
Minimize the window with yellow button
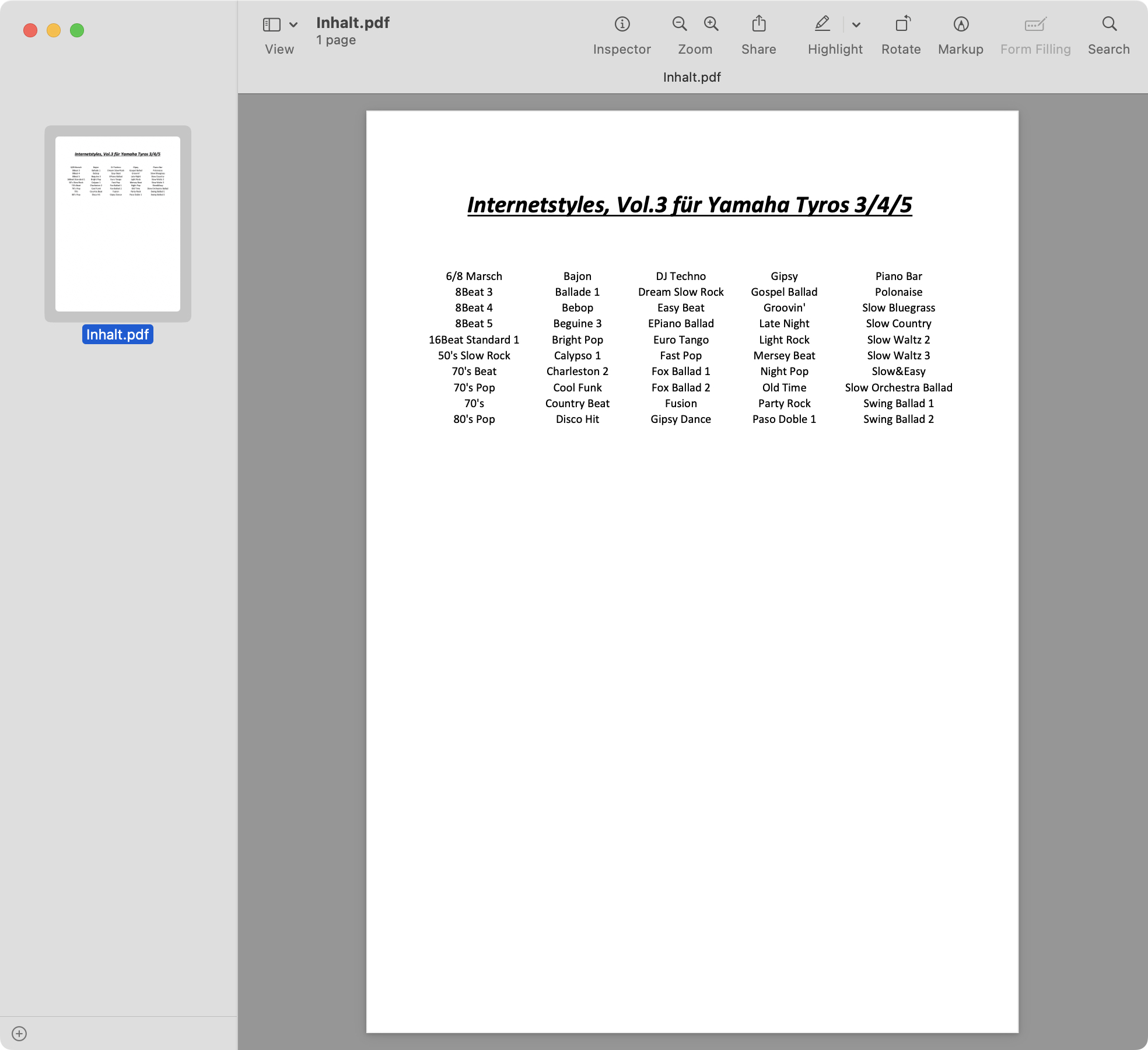click(54, 30)
